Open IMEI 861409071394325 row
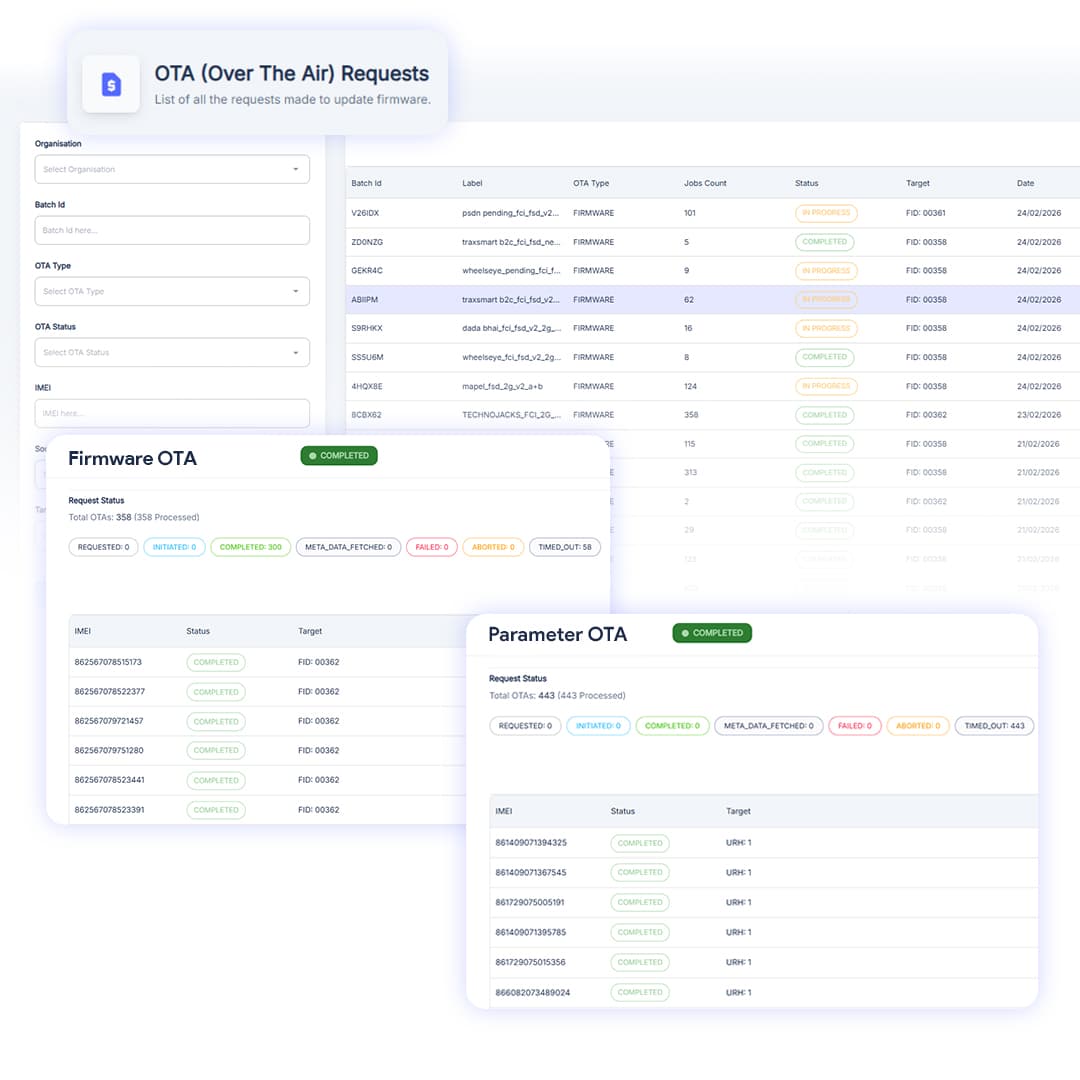This screenshot has width=1080, height=1080. (763, 843)
